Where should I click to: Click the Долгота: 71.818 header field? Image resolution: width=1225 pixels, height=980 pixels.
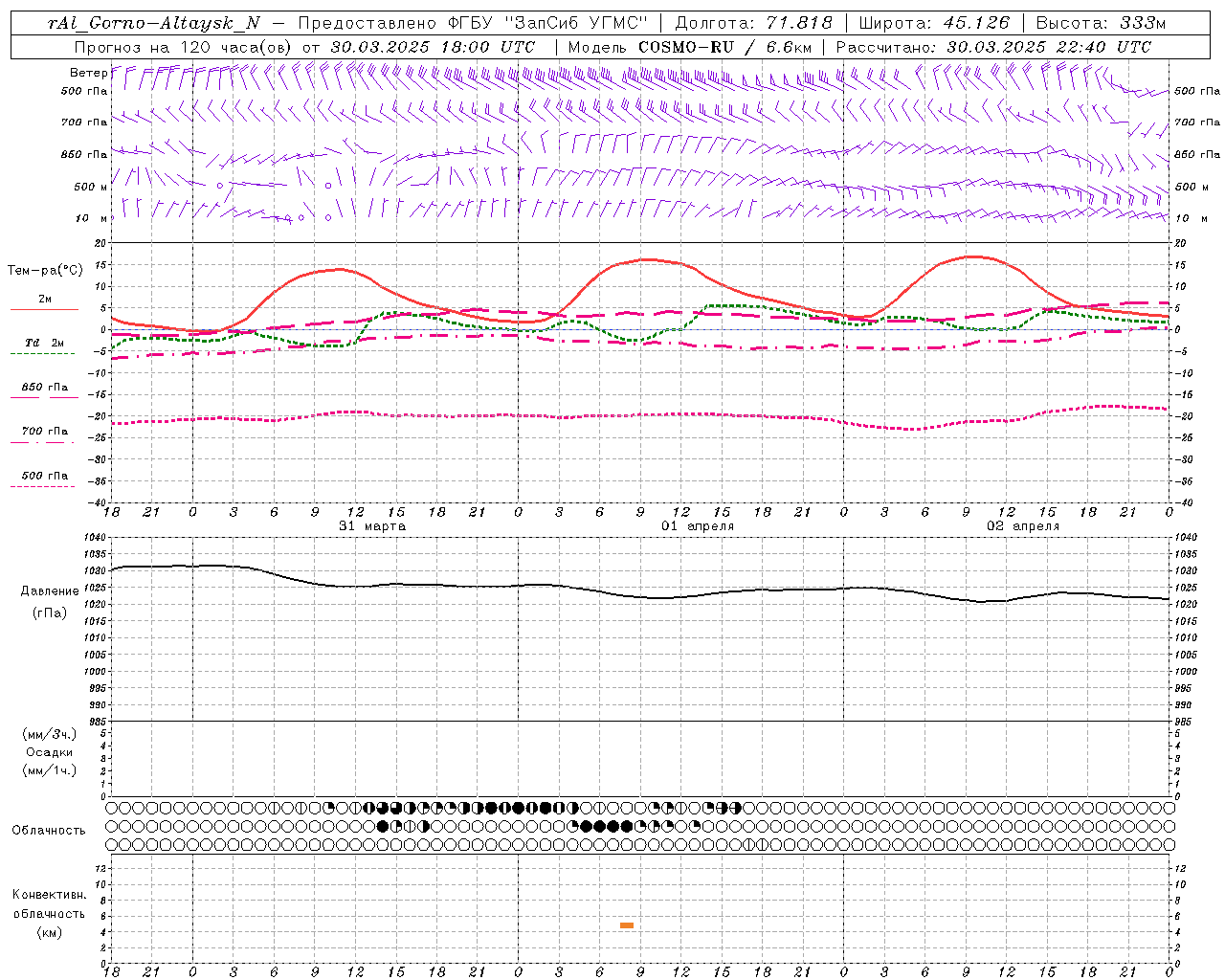click(x=754, y=24)
